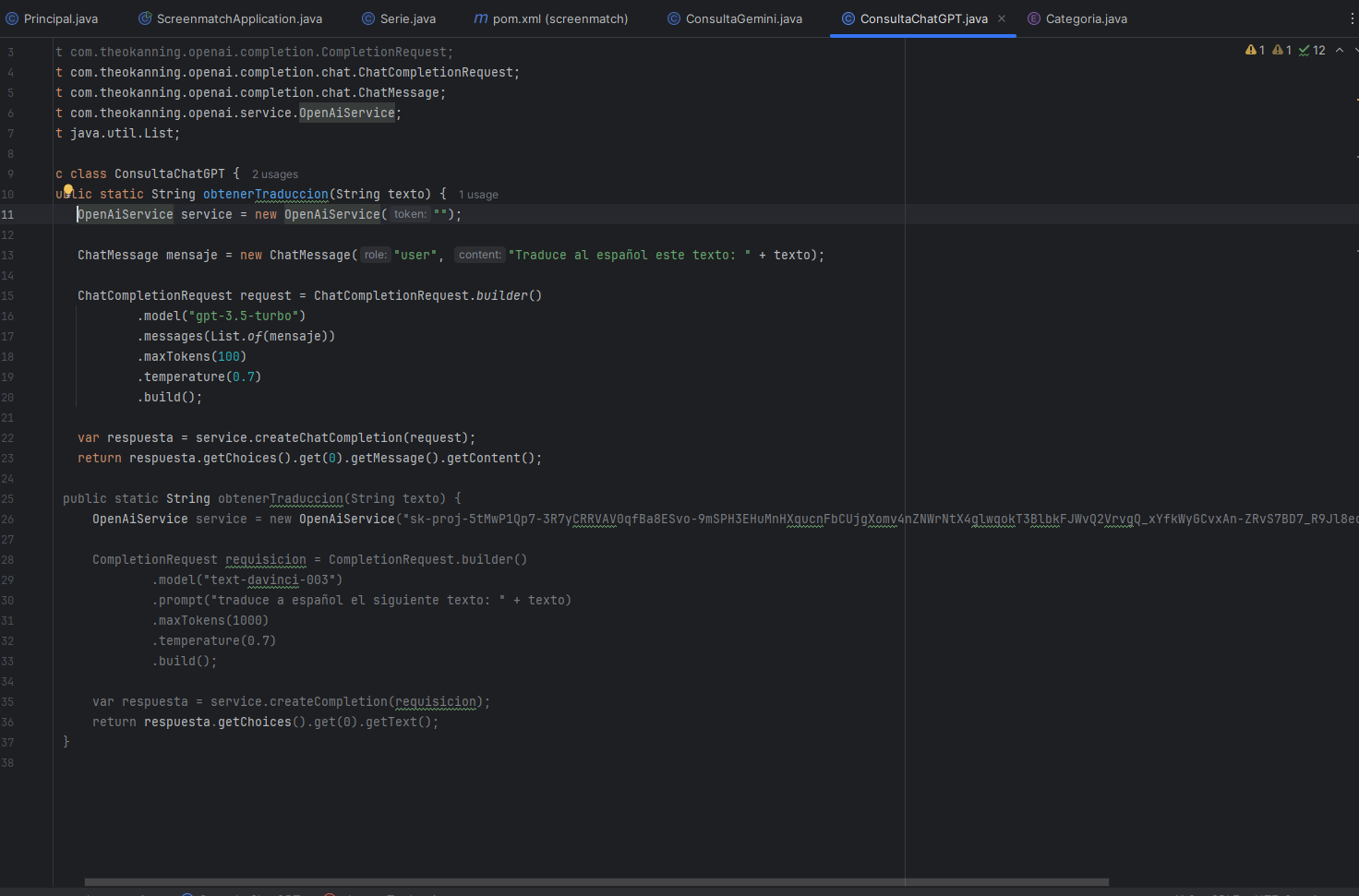Click the horizontal scrollbar at editor bottom
This screenshot has height=896, width=1359.
click(x=596, y=882)
